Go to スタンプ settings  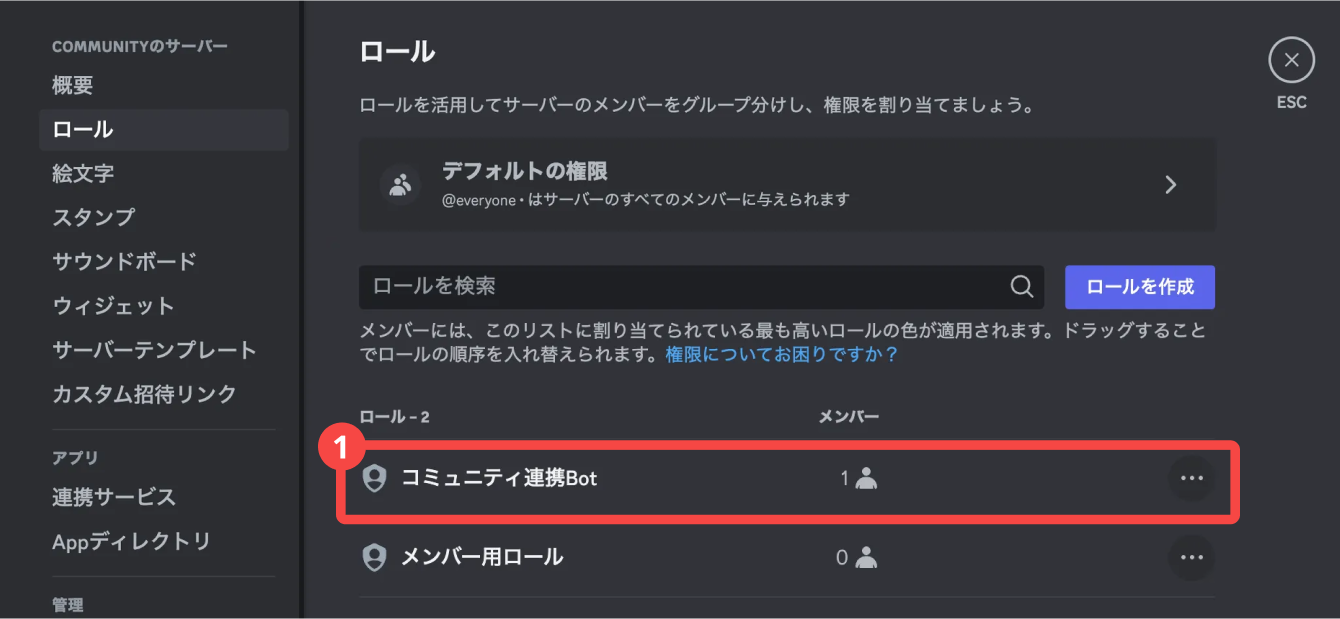pos(94,218)
